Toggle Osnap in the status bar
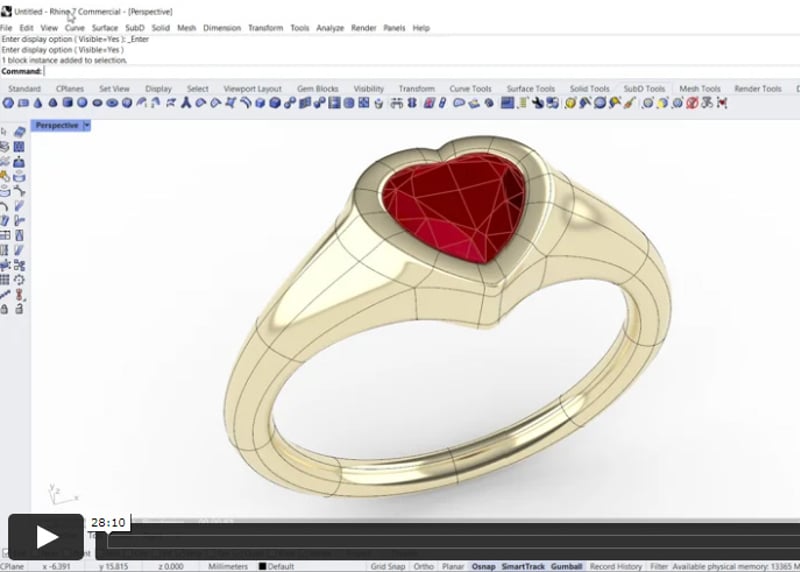Screen dimensions: 800x572 483,566
